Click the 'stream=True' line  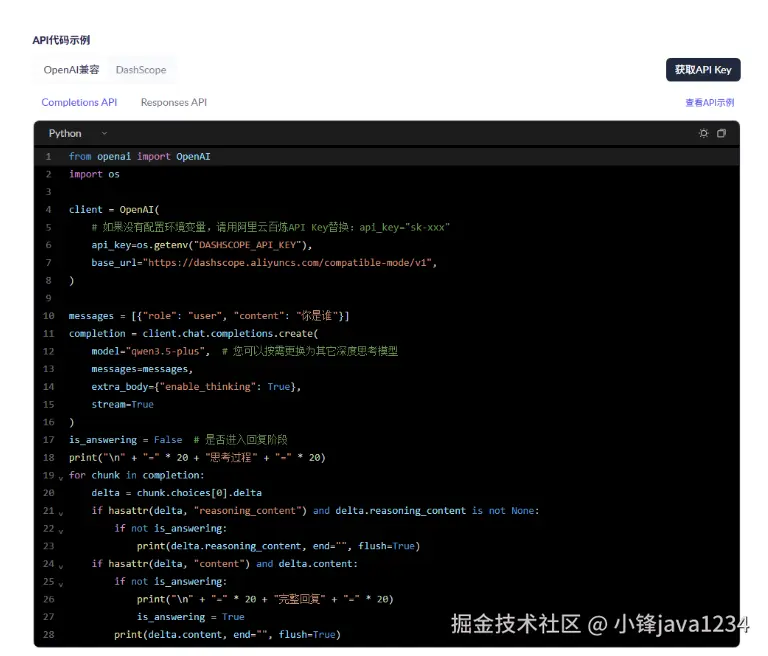click(x=122, y=404)
